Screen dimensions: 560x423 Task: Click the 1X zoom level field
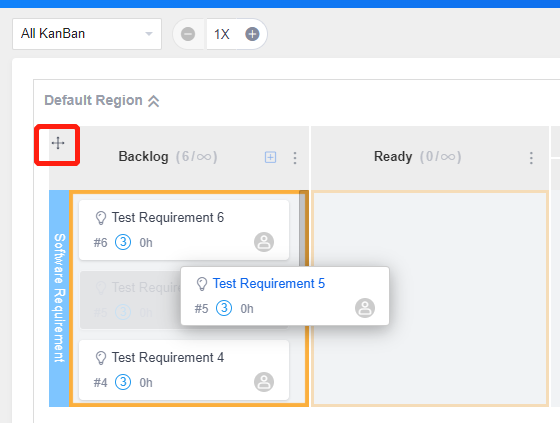[x=221, y=34]
